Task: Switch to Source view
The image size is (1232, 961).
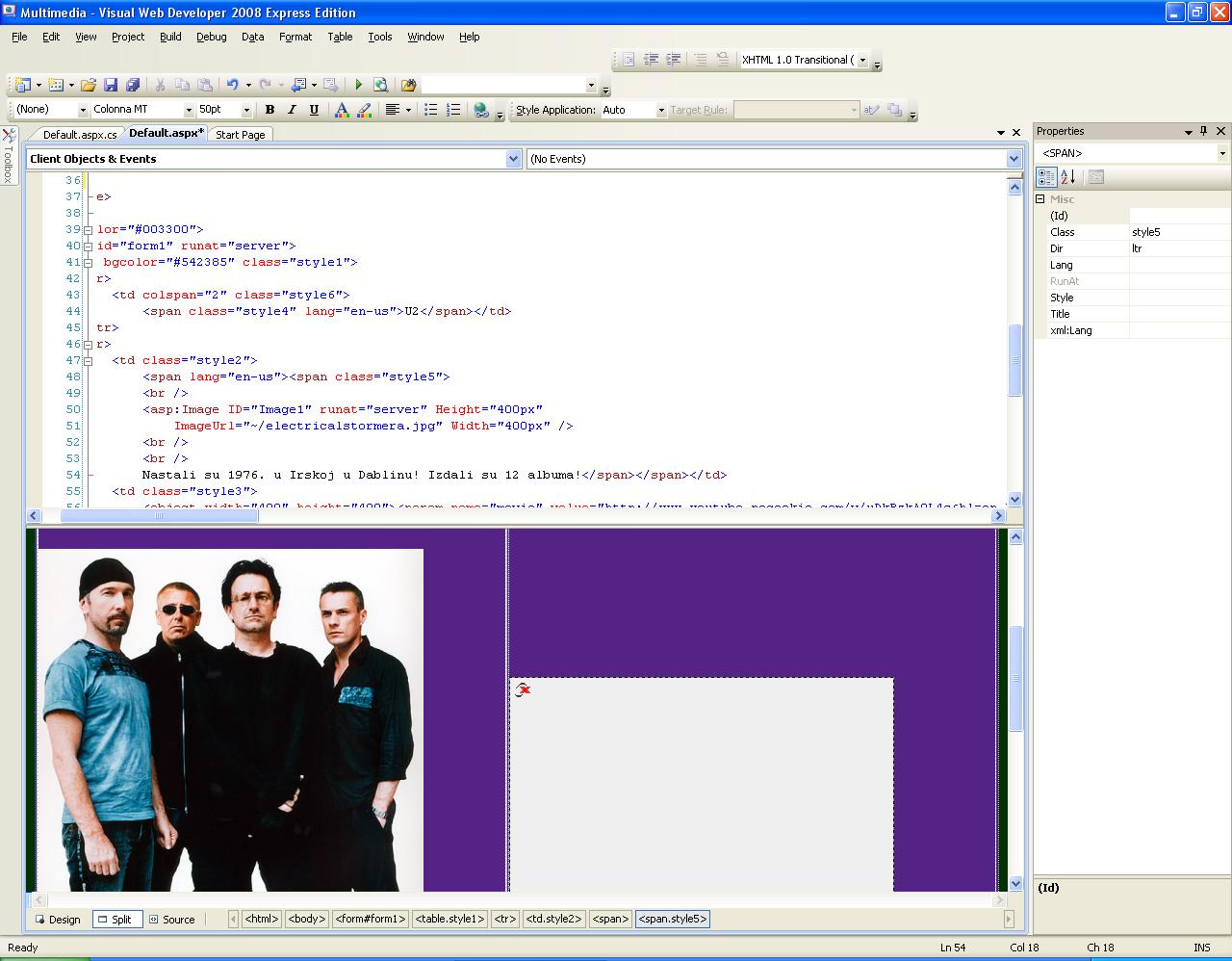Action: (x=171, y=920)
